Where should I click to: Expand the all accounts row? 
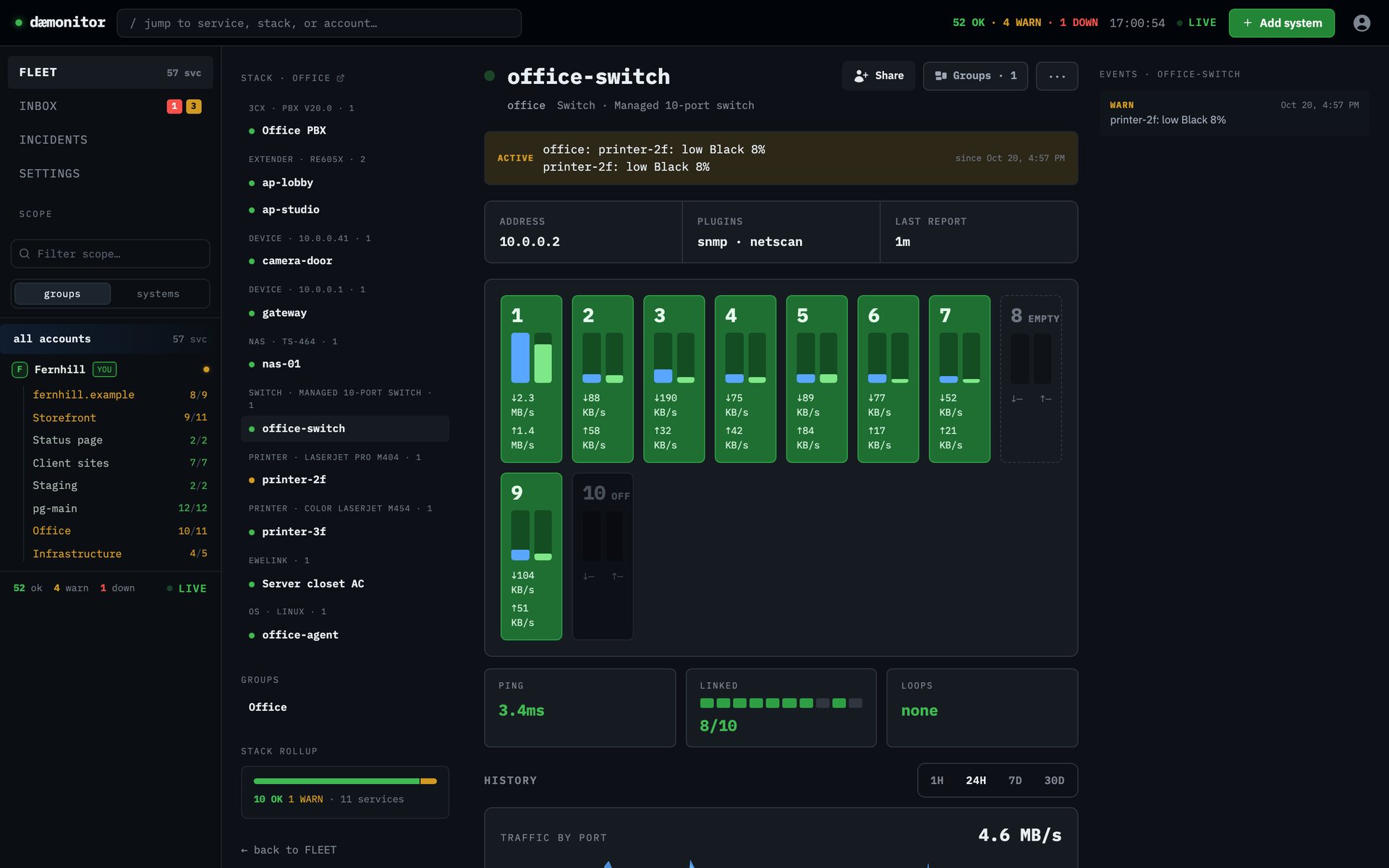110,339
